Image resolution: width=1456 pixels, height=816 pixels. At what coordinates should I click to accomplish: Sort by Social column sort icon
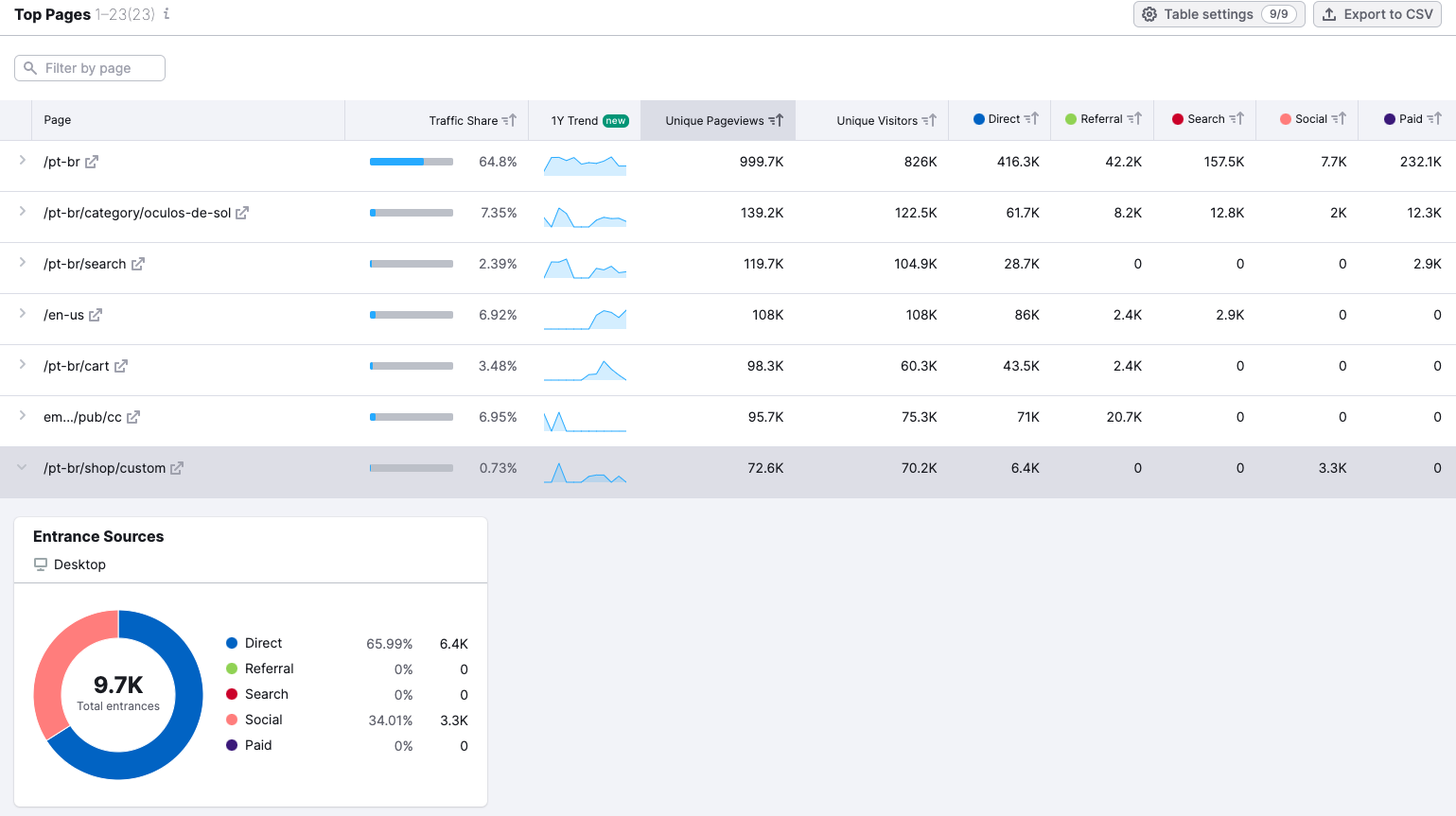point(1339,119)
